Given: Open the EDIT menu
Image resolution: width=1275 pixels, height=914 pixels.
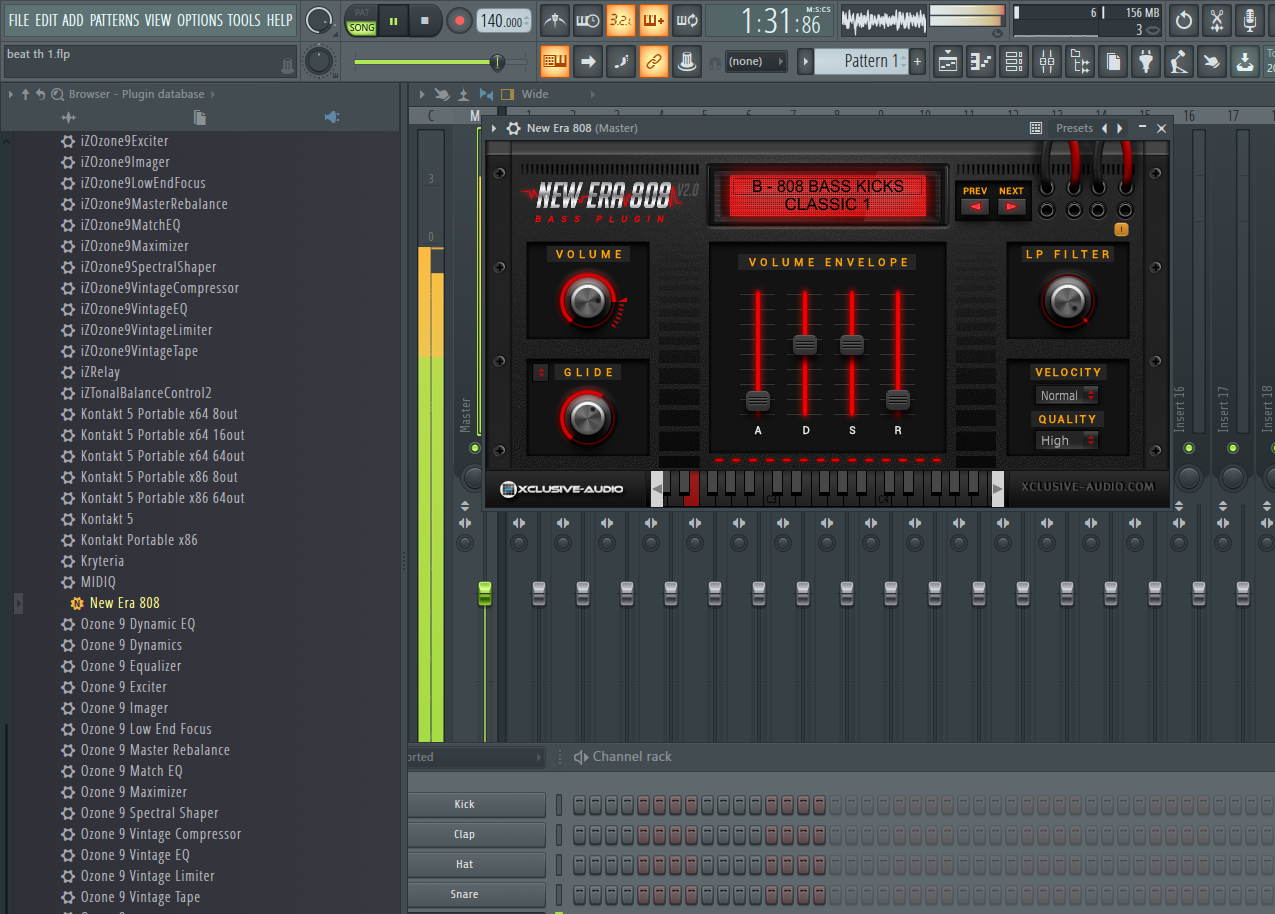Looking at the screenshot, I should [46, 20].
